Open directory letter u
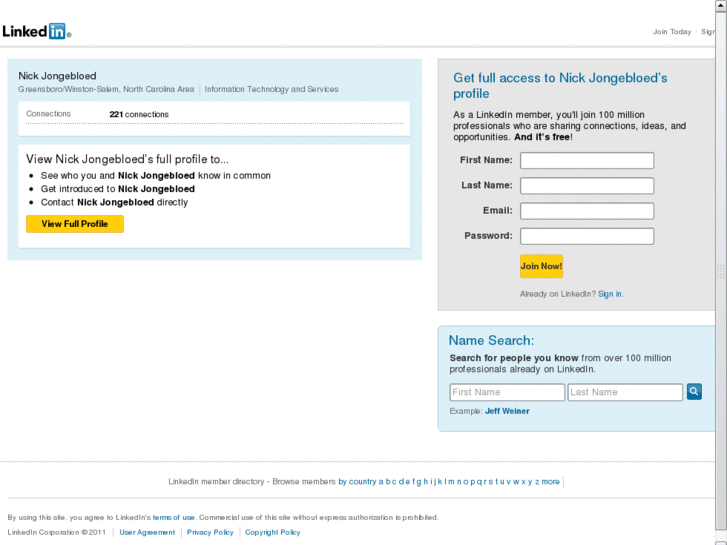Image resolution: width=727 pixels, height=545 pixels. [x=502, y=482]
